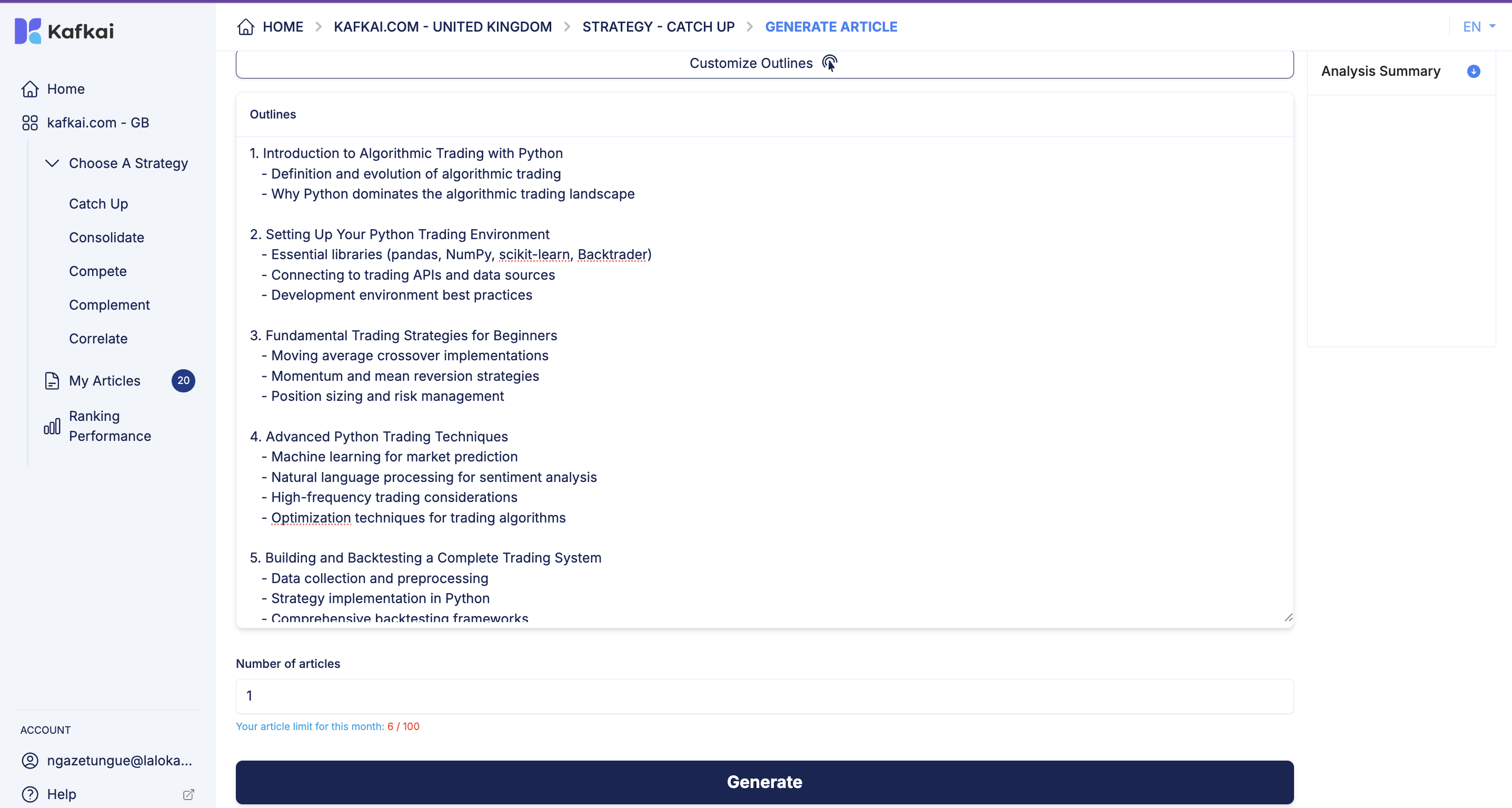1512x808 pixels.
Task: Select the Correlate strategy
Action: (x=98, y=338)
